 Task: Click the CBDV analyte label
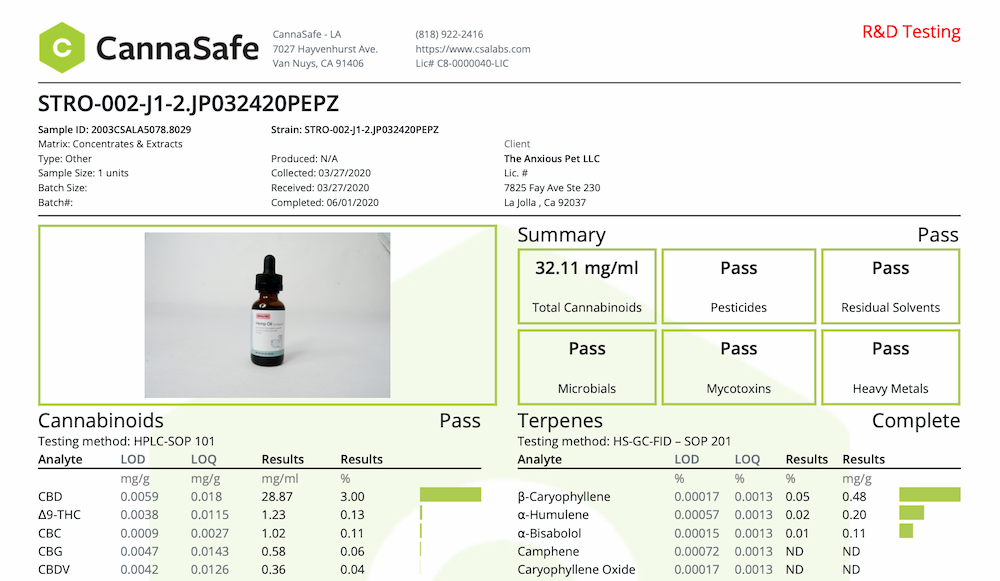pyautogui.click(x=54, y=570)
